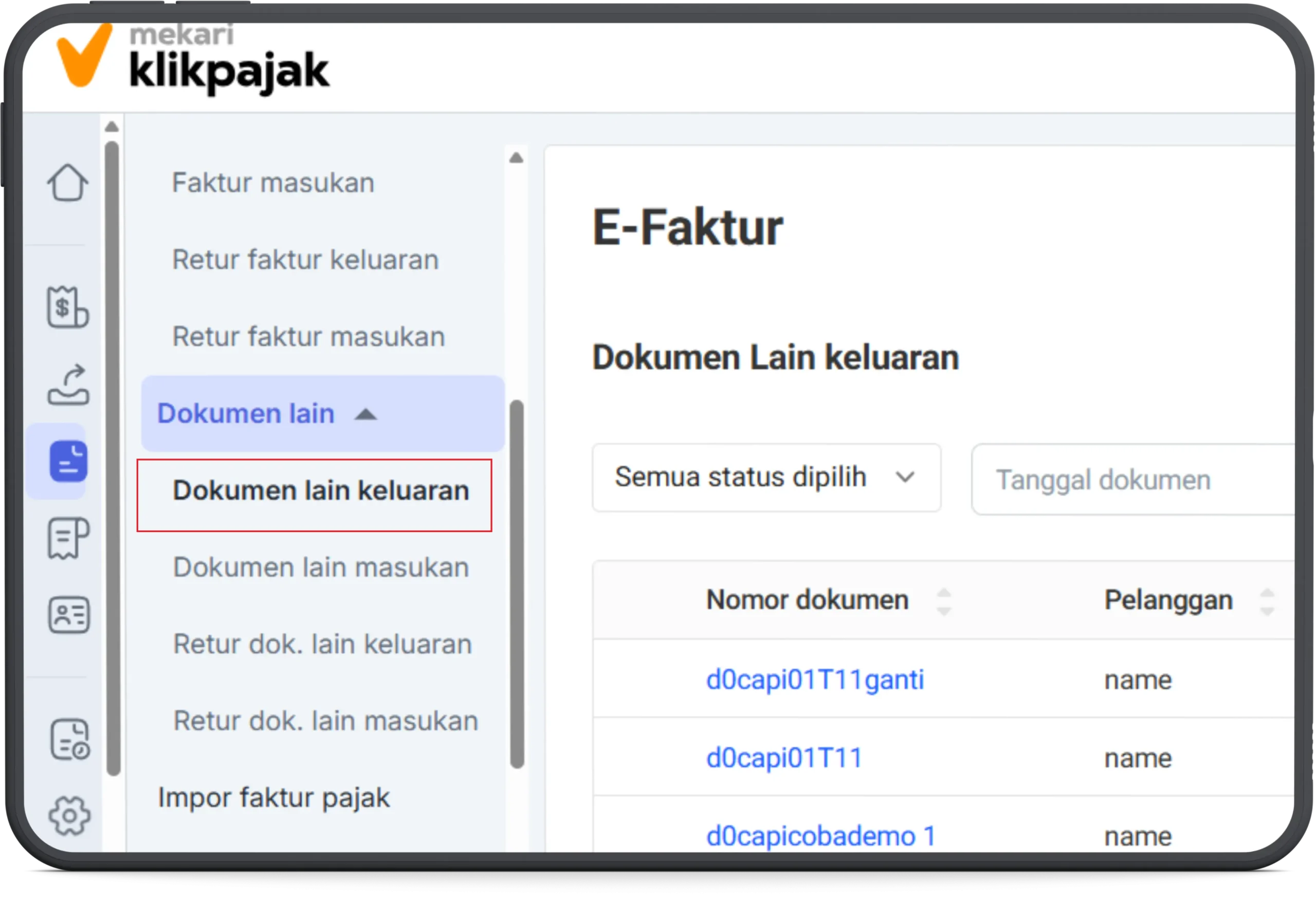Open the document report history icon
The width and height of the screenshot is (1316, 898).
click(68, 739)
